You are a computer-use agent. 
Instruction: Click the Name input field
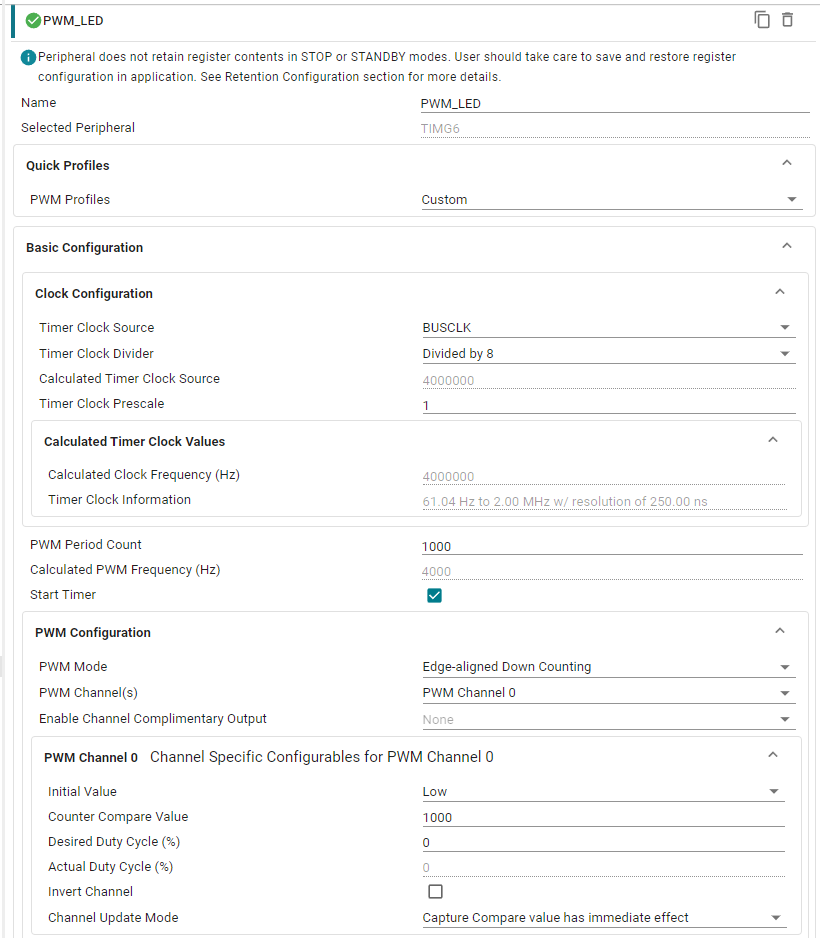tap(615, 103)
